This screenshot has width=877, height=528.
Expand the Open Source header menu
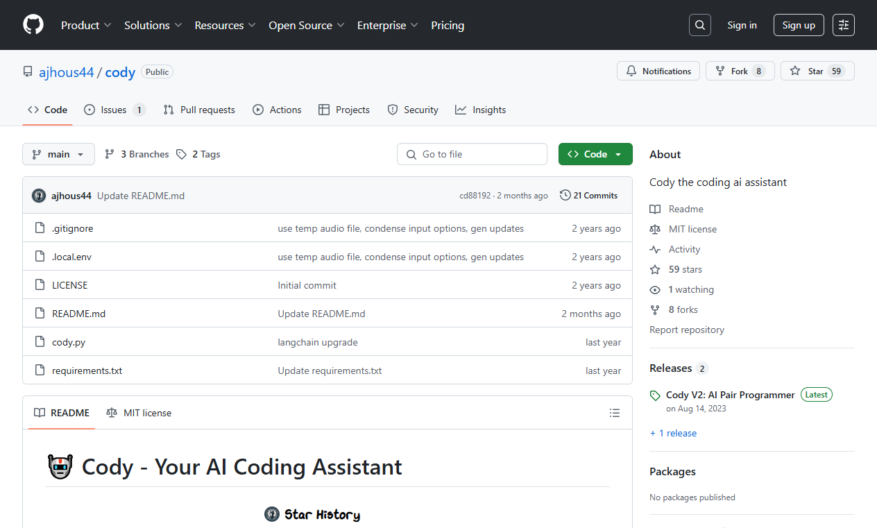coord(306,25)
